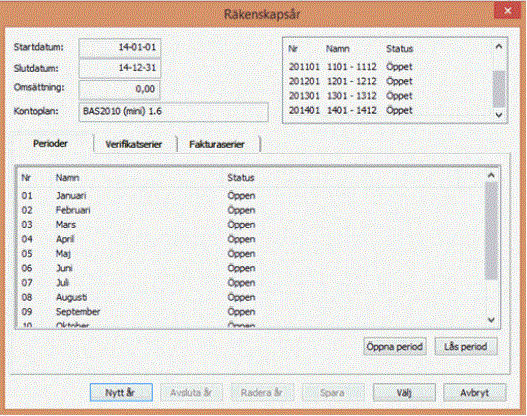
Task: Click the up arrow in the fiscal year list scrollbar
Action: [499, 47]
